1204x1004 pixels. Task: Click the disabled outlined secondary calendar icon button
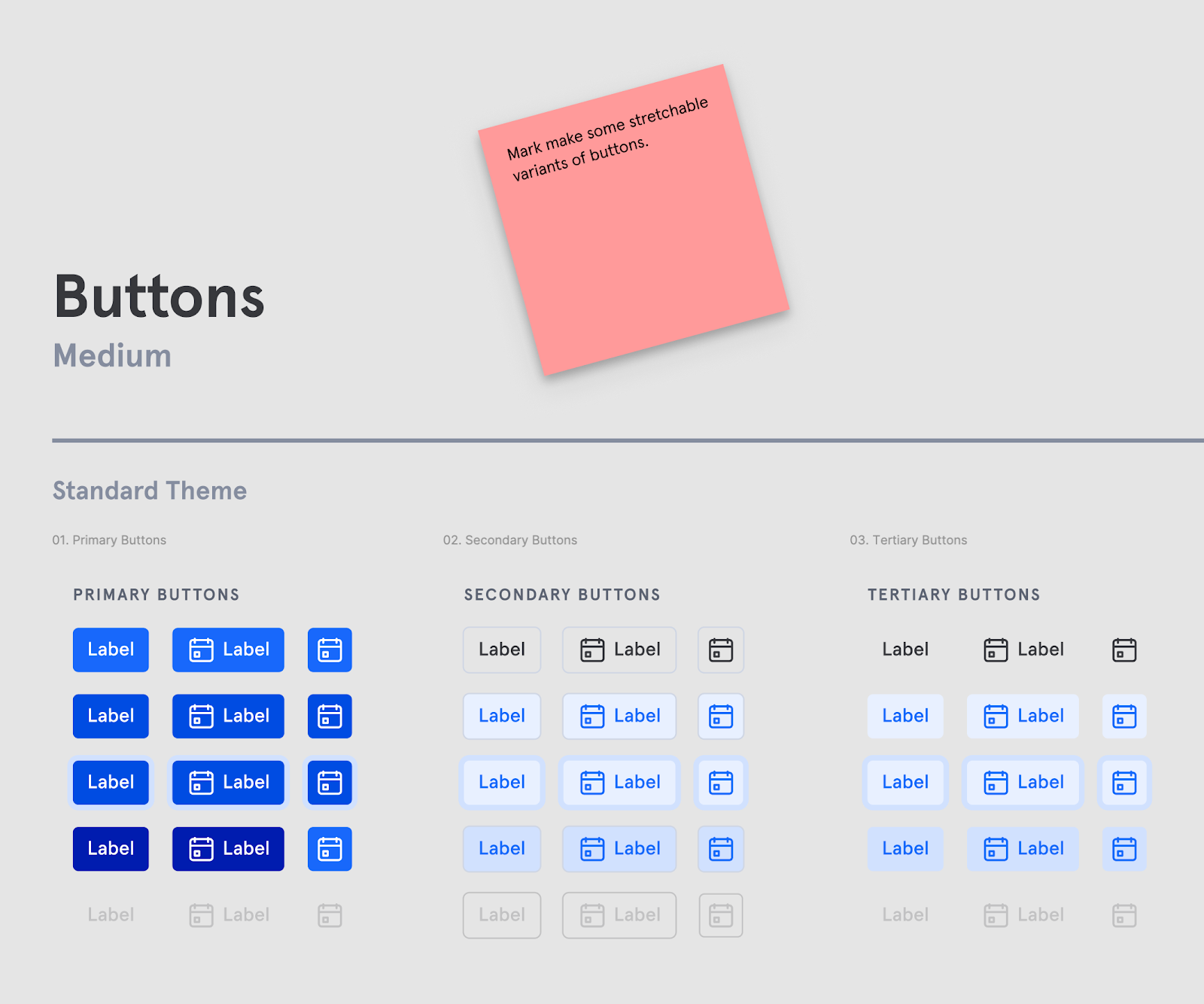tap(721, 915)
